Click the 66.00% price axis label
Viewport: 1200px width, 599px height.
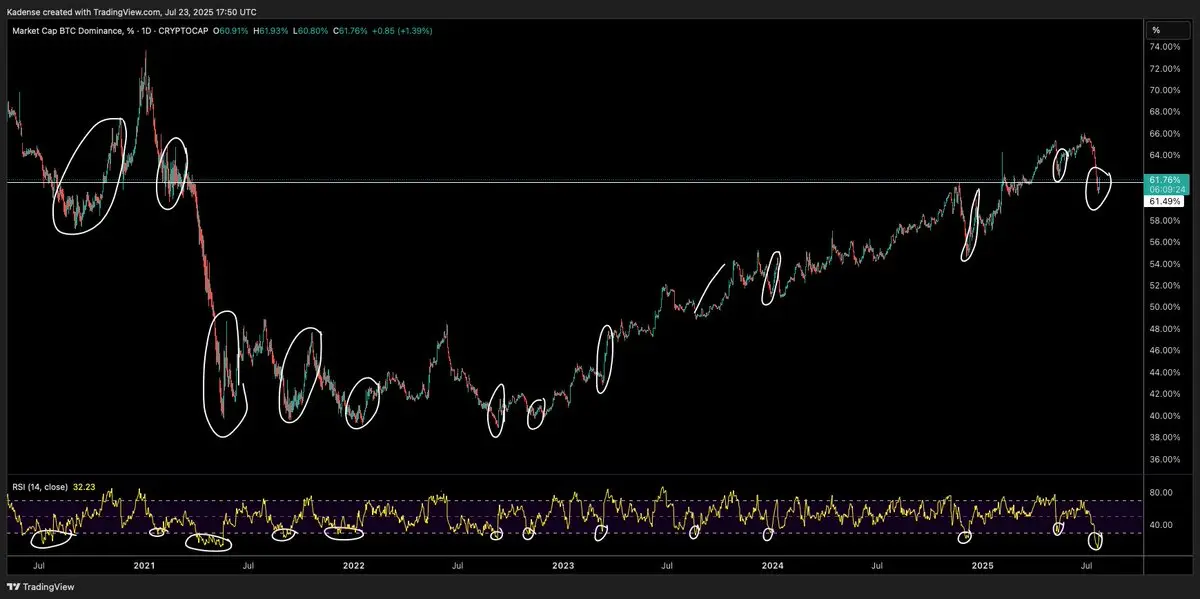click(1166, 134)
